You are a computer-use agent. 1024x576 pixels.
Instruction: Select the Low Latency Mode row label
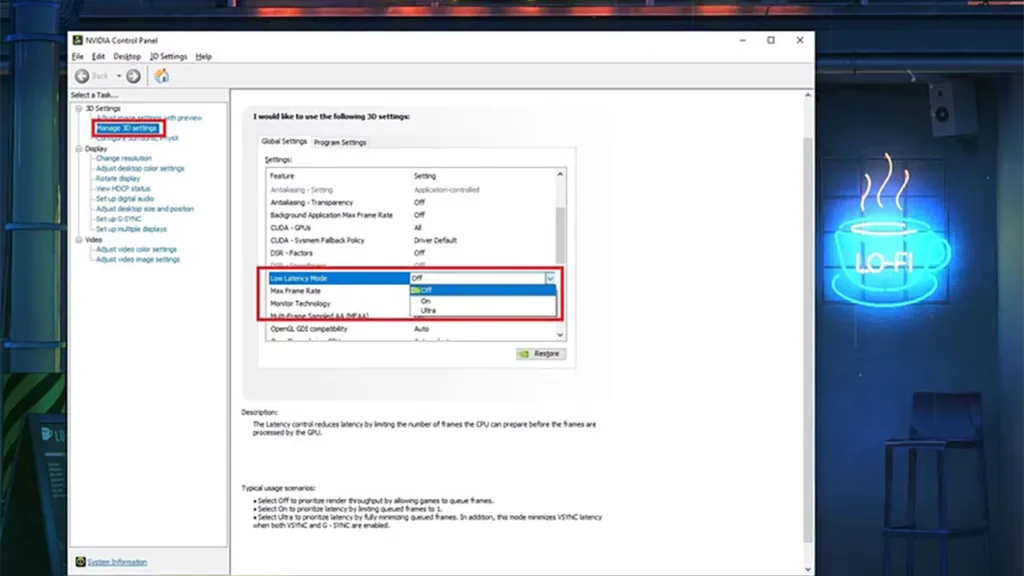(x=298, y=278)
